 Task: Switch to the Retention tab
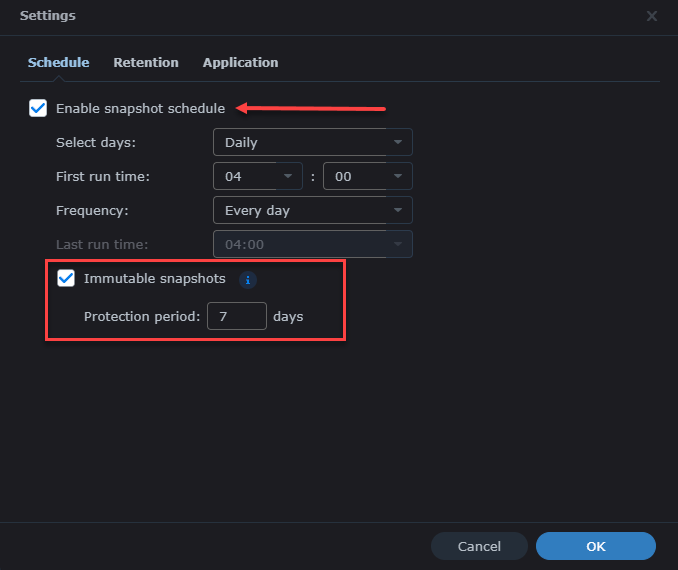[x=146, y=62]
